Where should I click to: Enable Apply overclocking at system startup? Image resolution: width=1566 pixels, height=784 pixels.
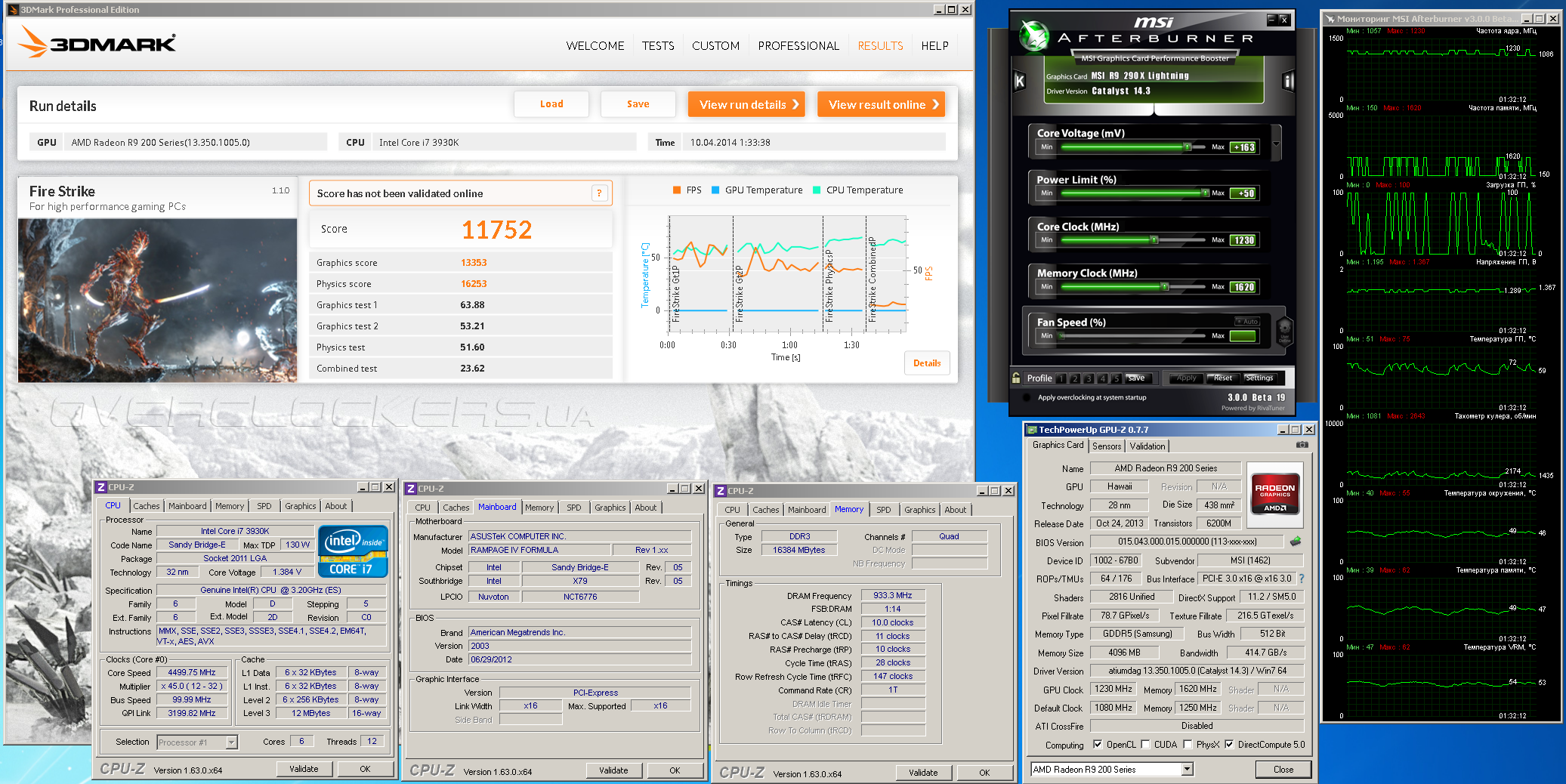pos(1026,397)
